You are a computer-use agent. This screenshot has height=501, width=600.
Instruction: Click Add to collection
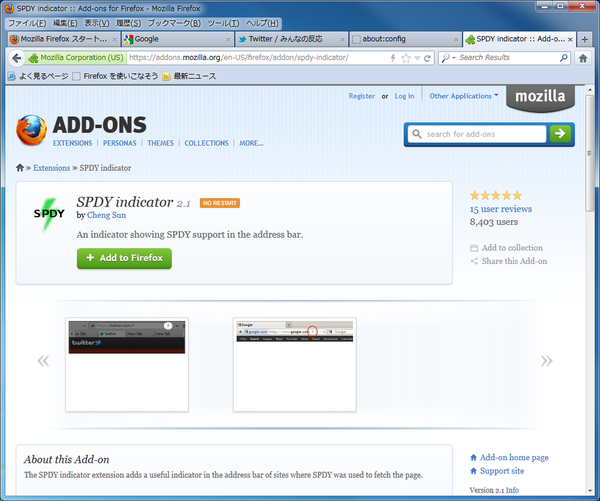(x=507, y=248)
